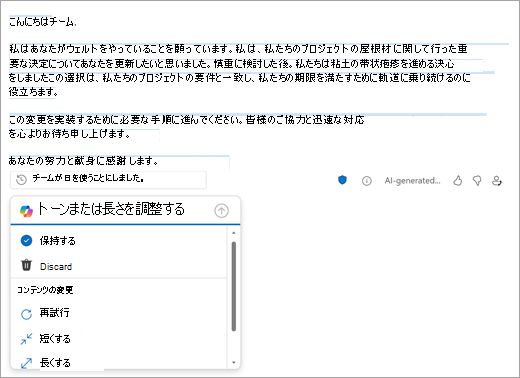The height and width of the screenshot is (378, 520).
Task: Click the shrink arrows icon for 短くする
Action: click(26, 339)
